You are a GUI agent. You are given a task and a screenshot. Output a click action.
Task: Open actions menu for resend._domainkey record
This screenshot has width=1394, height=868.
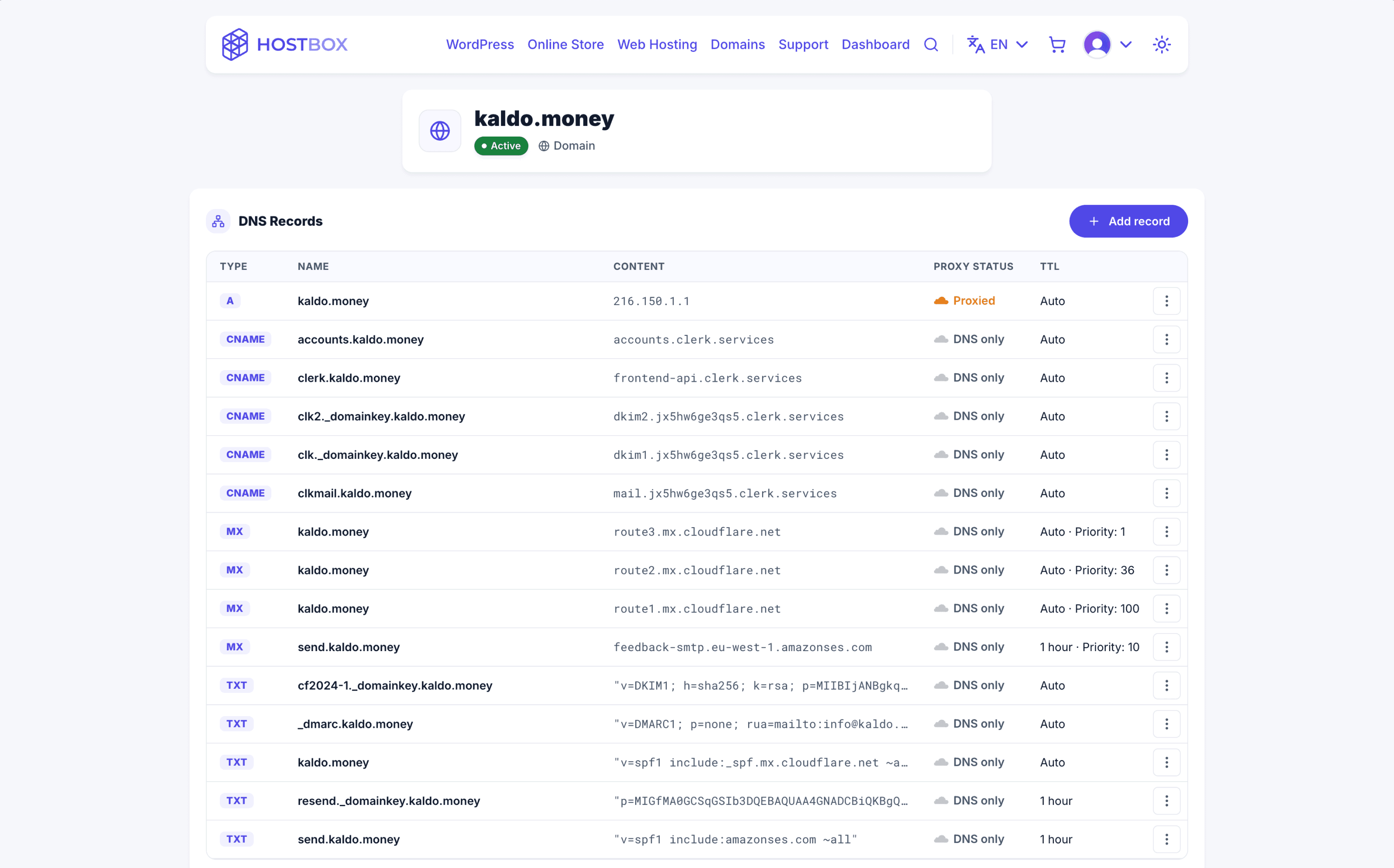tap(1167, 801)
